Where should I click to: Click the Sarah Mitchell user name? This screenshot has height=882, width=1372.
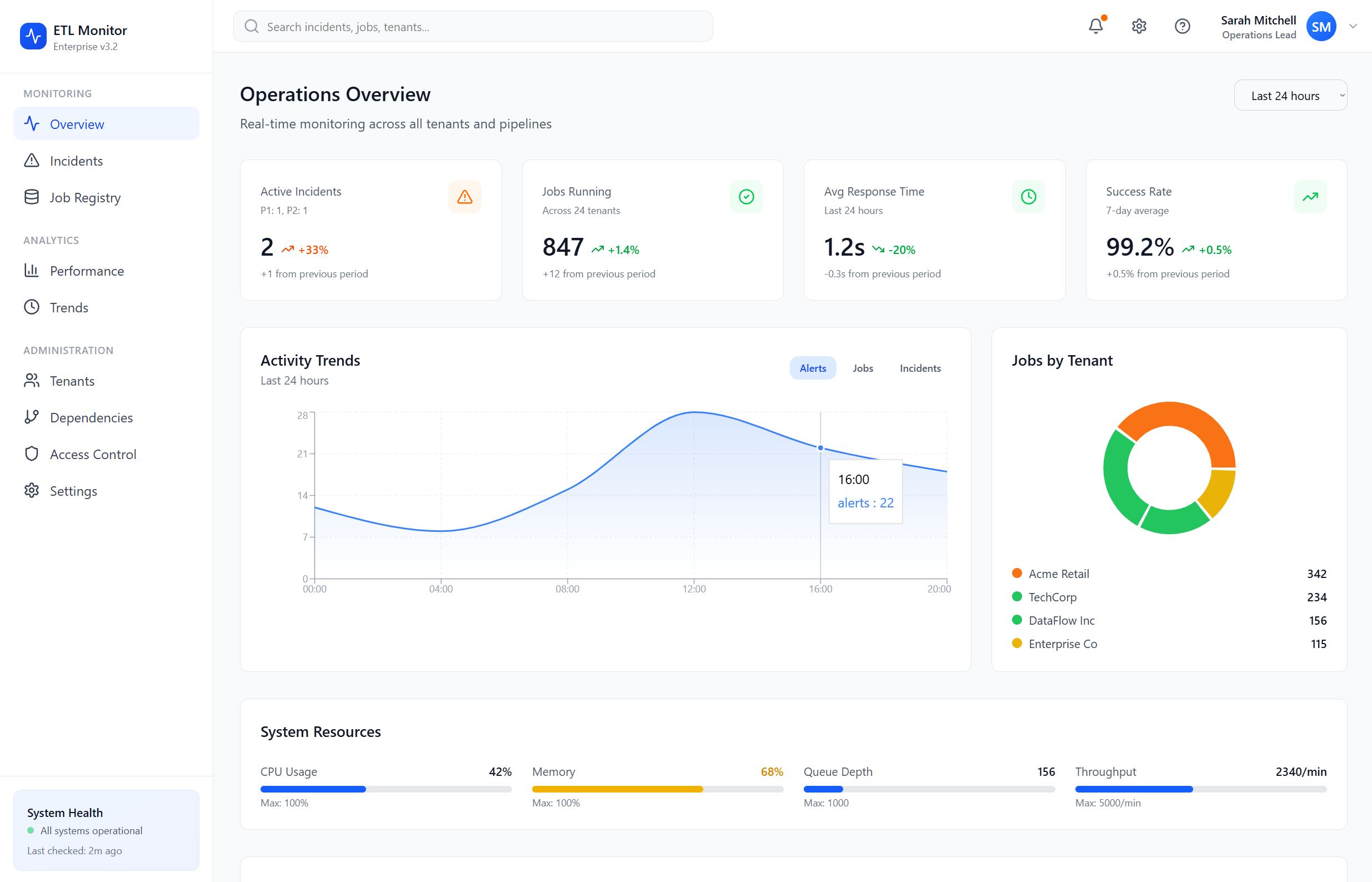[x=1258, y=20]
